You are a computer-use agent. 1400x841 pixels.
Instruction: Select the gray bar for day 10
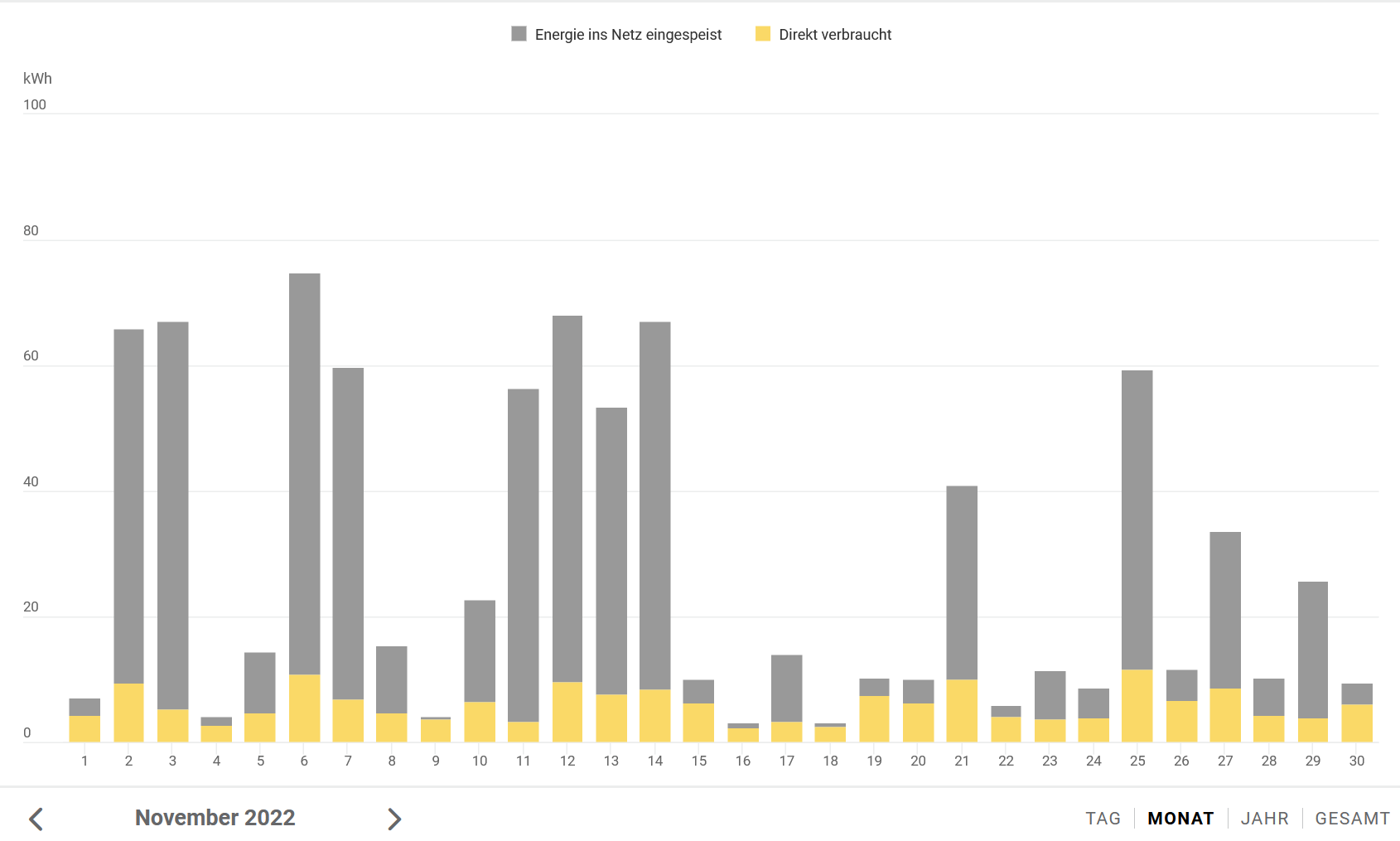tap(480, 651)
